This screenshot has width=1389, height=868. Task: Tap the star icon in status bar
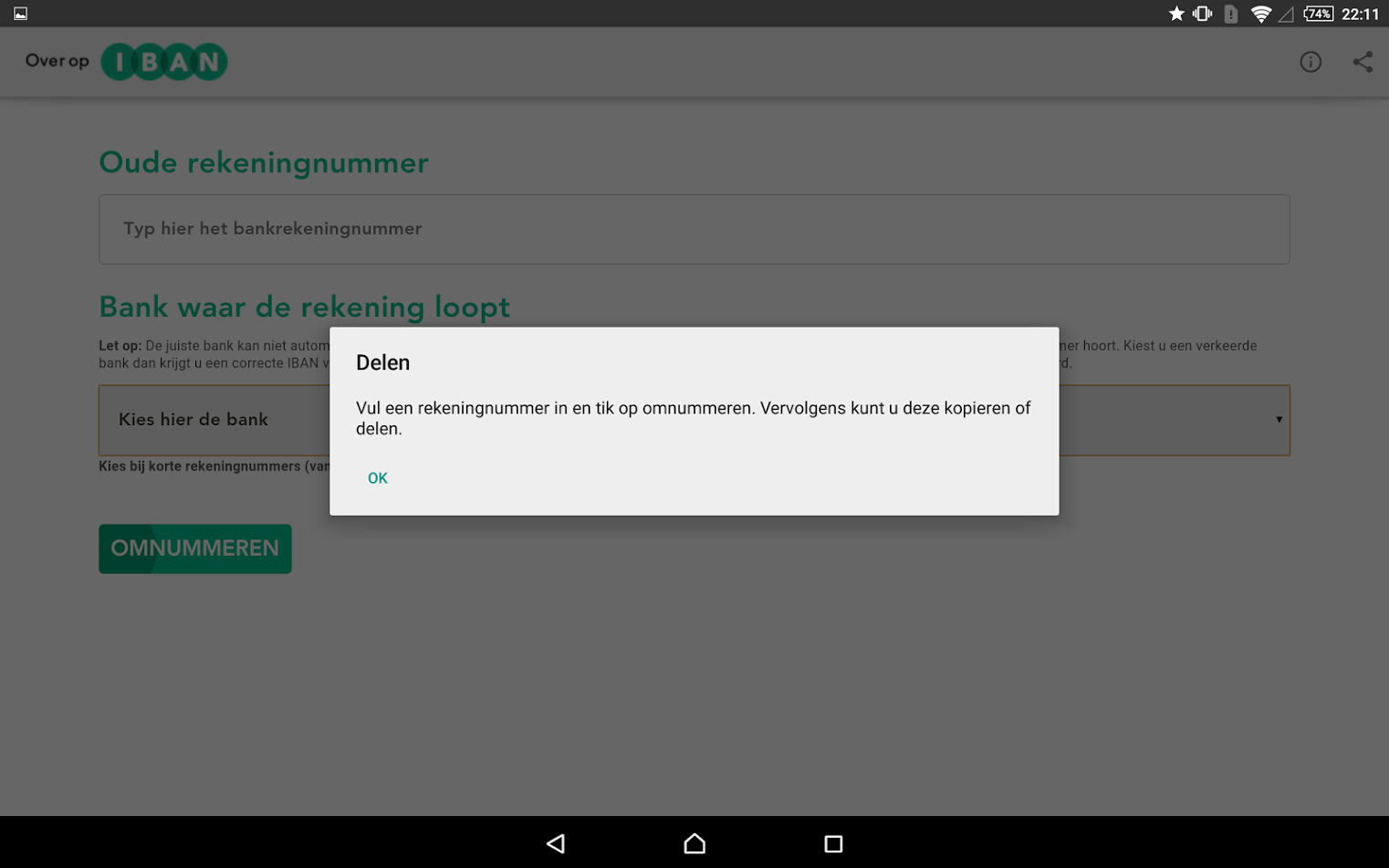click(1176, 14)
